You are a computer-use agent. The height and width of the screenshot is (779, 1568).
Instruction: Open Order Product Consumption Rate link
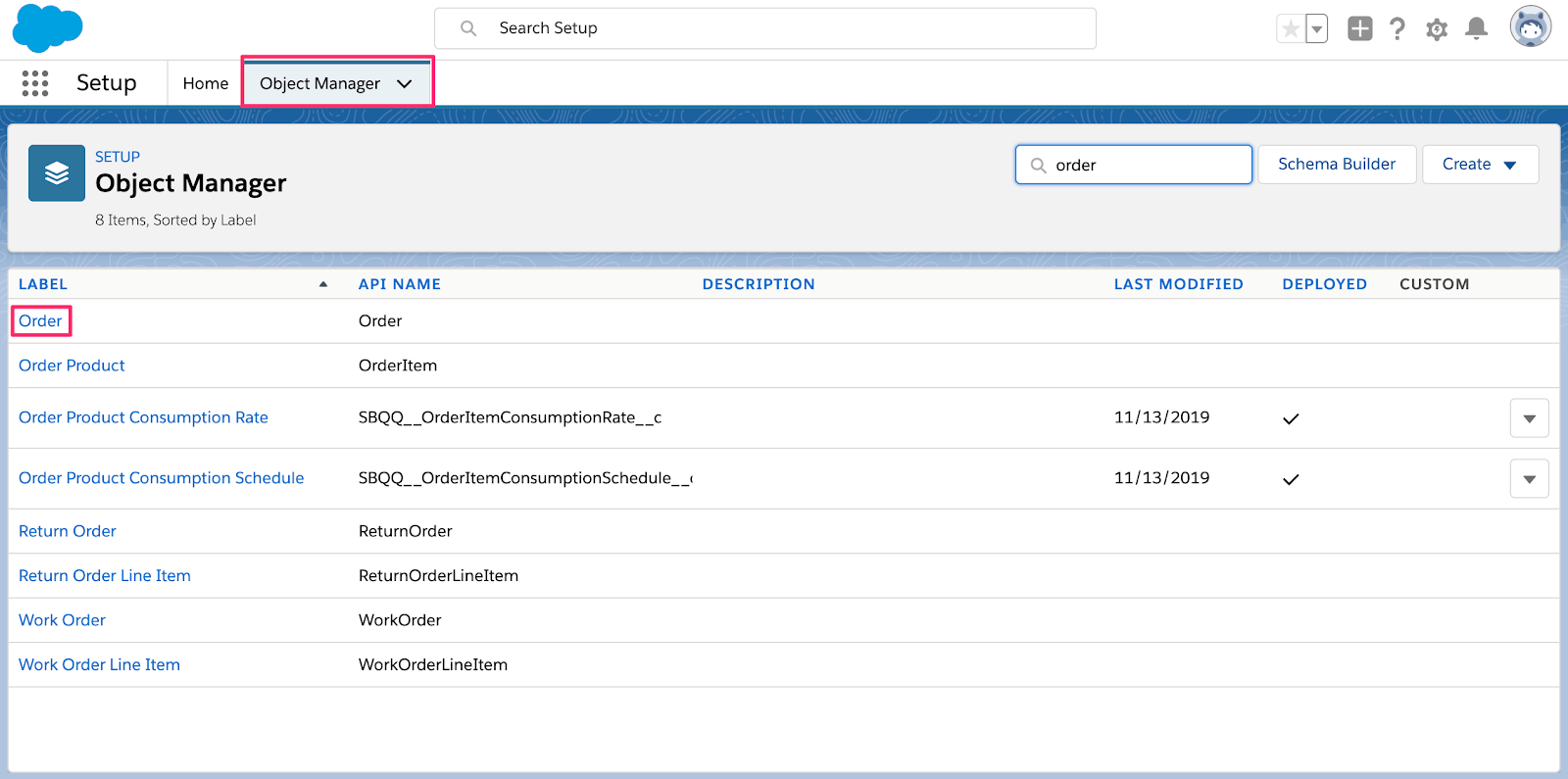pyautogui.click(x=143, y=417)
